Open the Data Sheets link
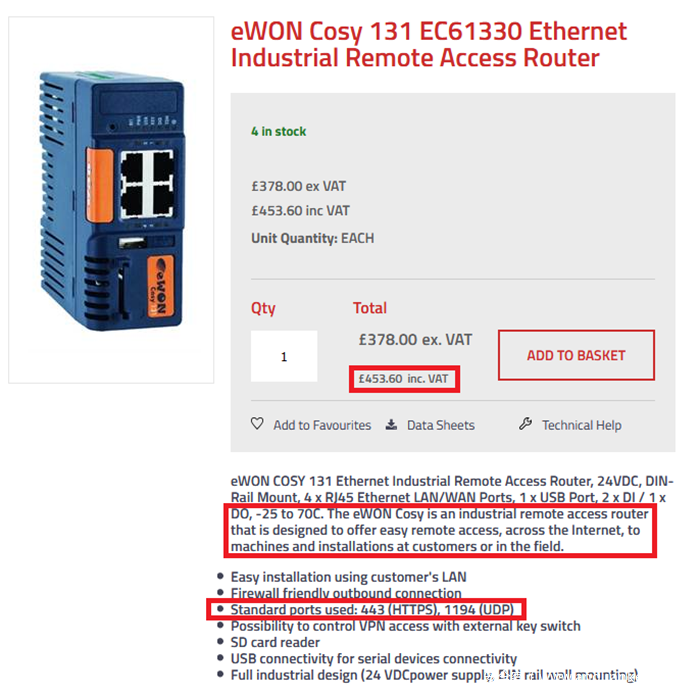The height and width of the screenshot is (696, 700). pos(441,425)
